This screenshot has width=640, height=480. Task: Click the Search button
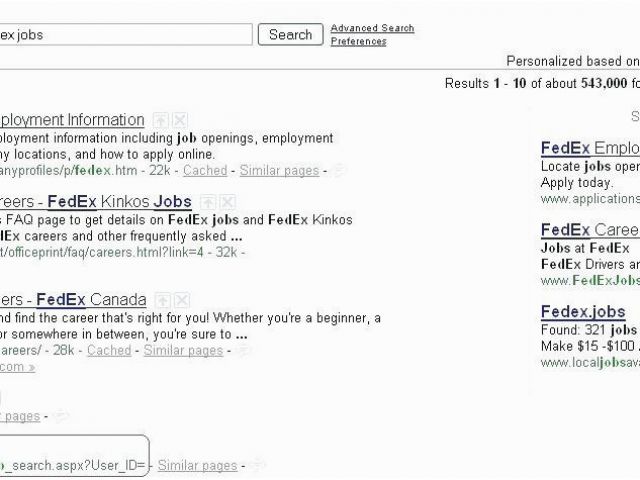coord(291,34)
